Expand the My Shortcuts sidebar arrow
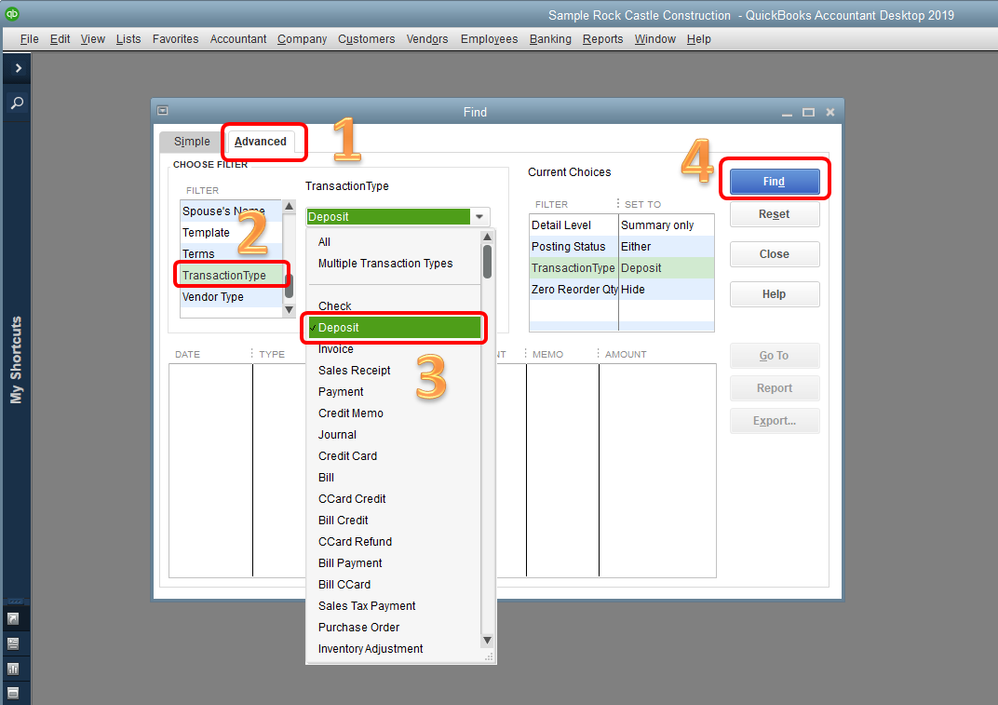Screen dimensions: 998x705 pyautogui.click(x=18, y=67)
